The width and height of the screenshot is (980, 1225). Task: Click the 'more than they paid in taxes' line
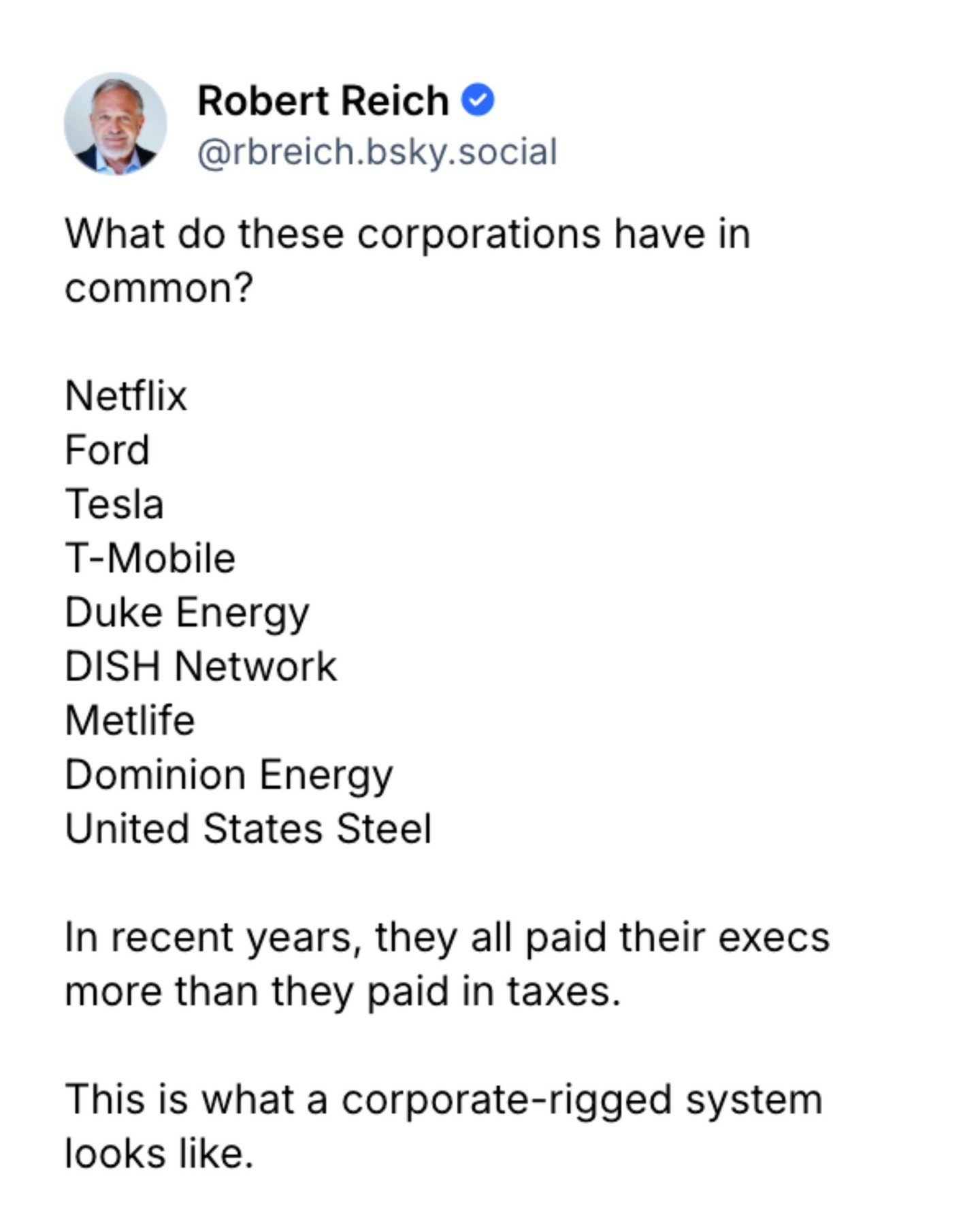click(x=343, y=991)
